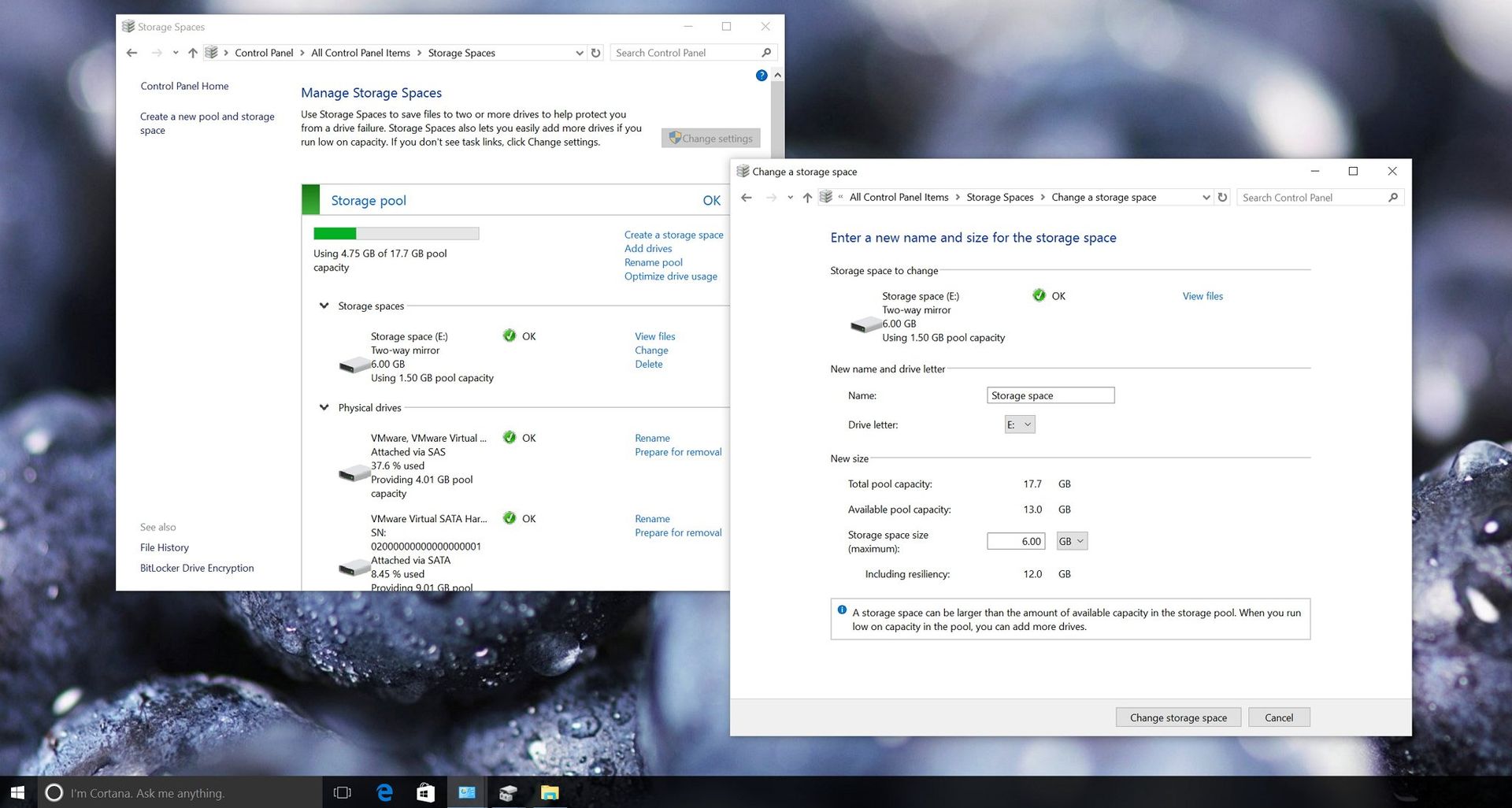1512x808 pixels.
Task: Open the Create a storage space link
Action: [673, 234]
